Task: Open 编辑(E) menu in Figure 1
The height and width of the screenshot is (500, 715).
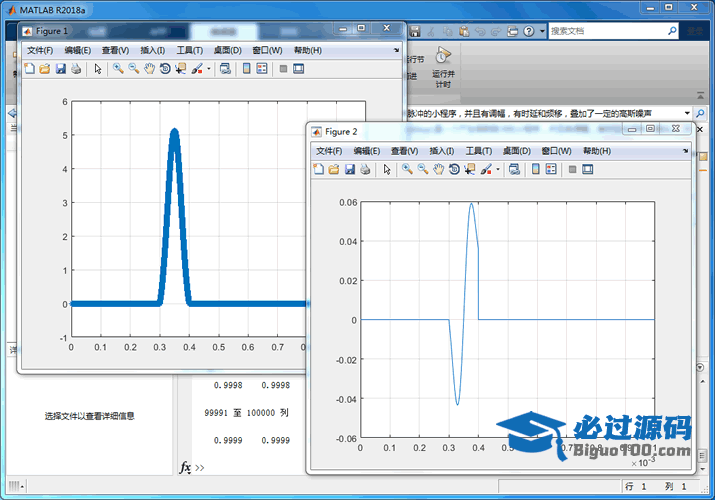Action: [78, 51]
